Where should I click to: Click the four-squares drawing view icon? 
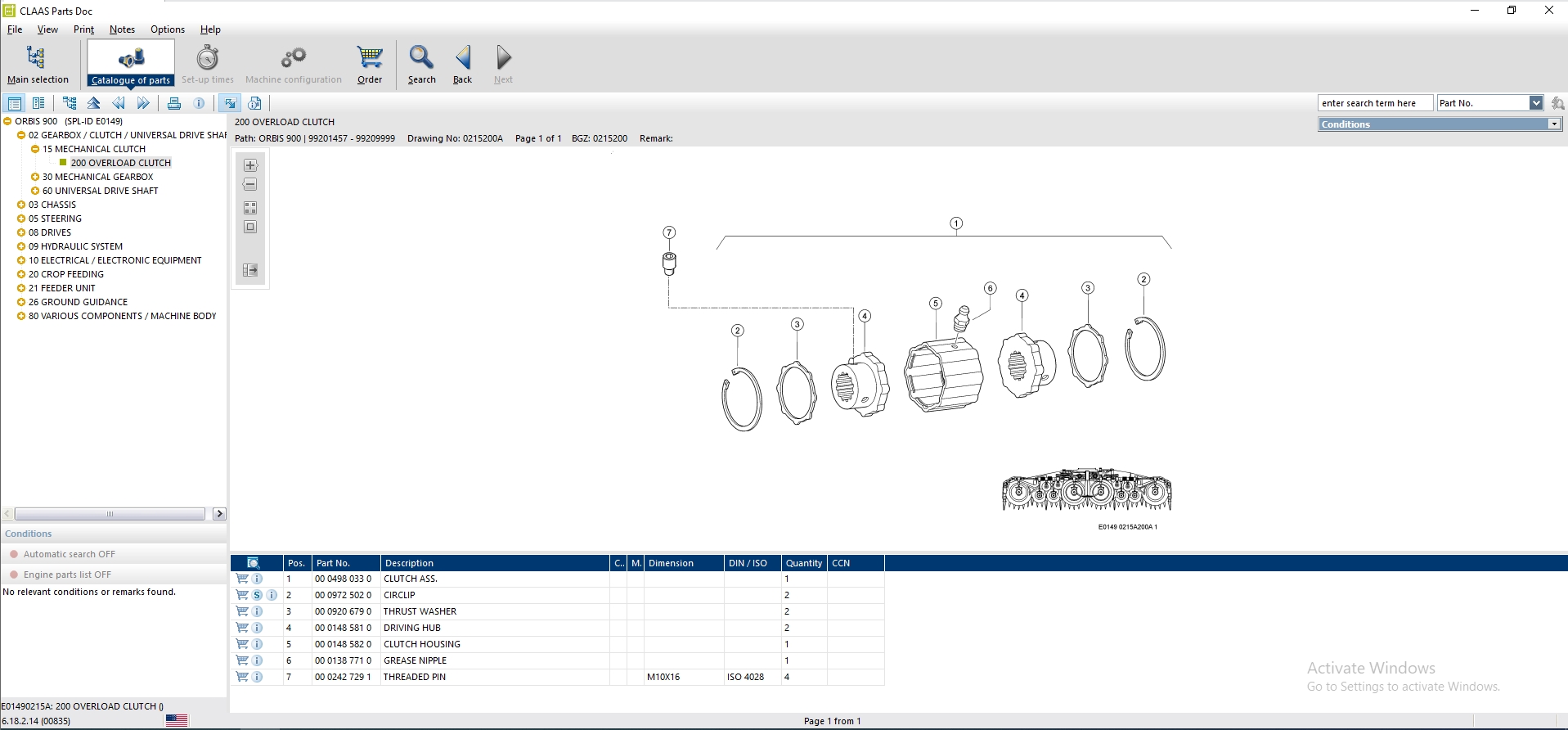pos(250,208)
